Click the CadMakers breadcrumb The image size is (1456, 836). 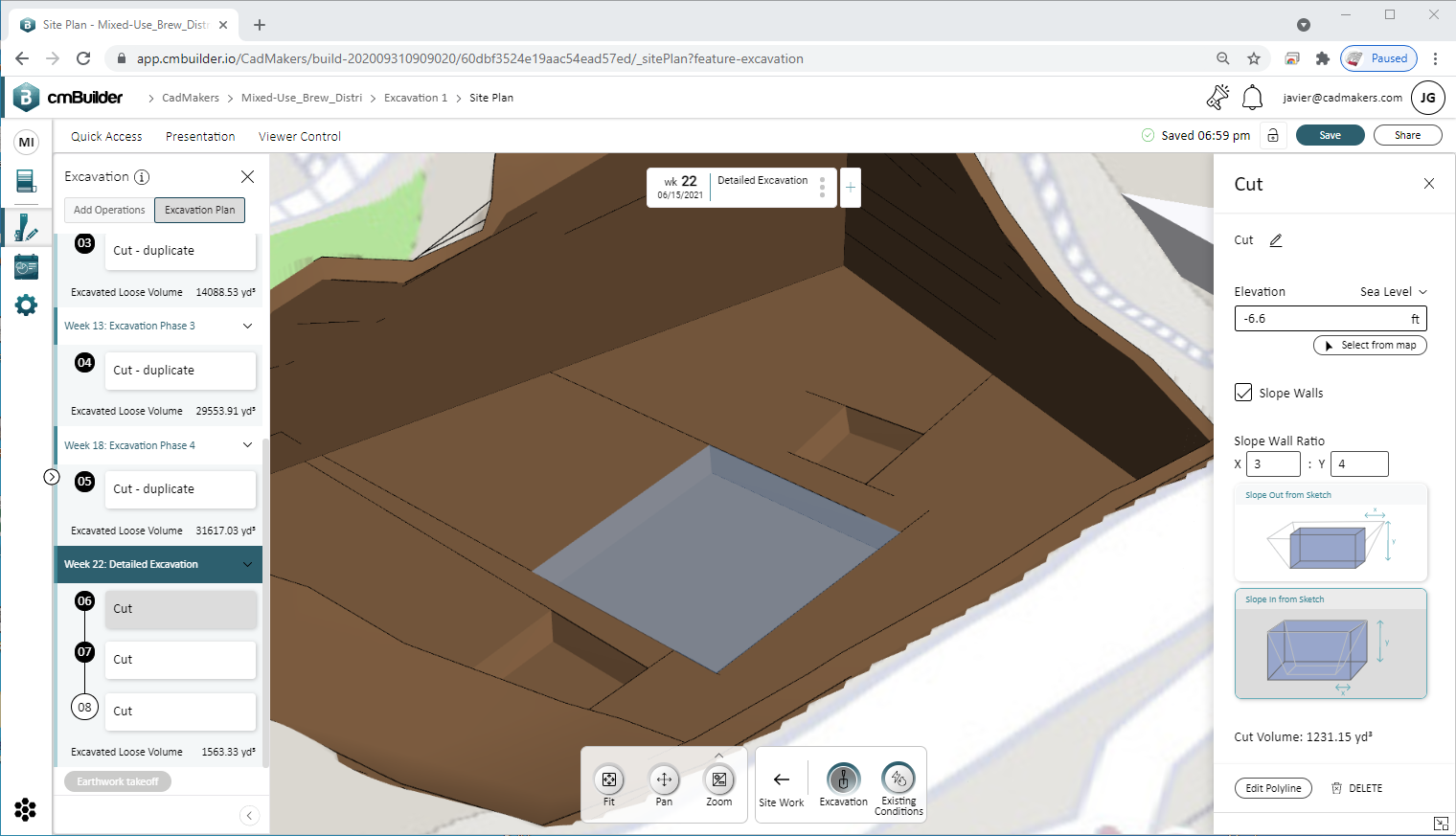(x=191, y=98)
